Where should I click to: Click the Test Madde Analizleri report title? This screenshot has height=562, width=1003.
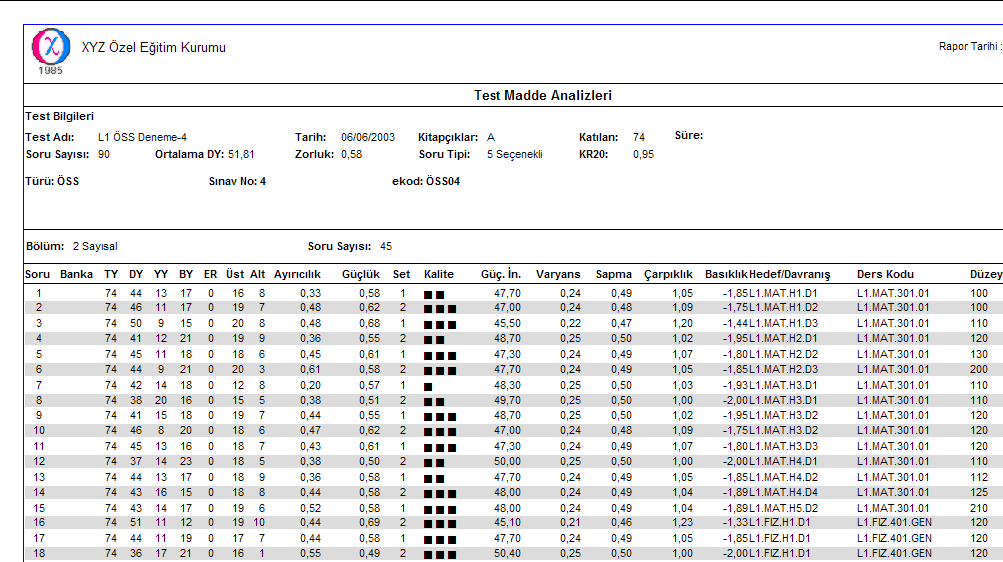coord(542,96)
